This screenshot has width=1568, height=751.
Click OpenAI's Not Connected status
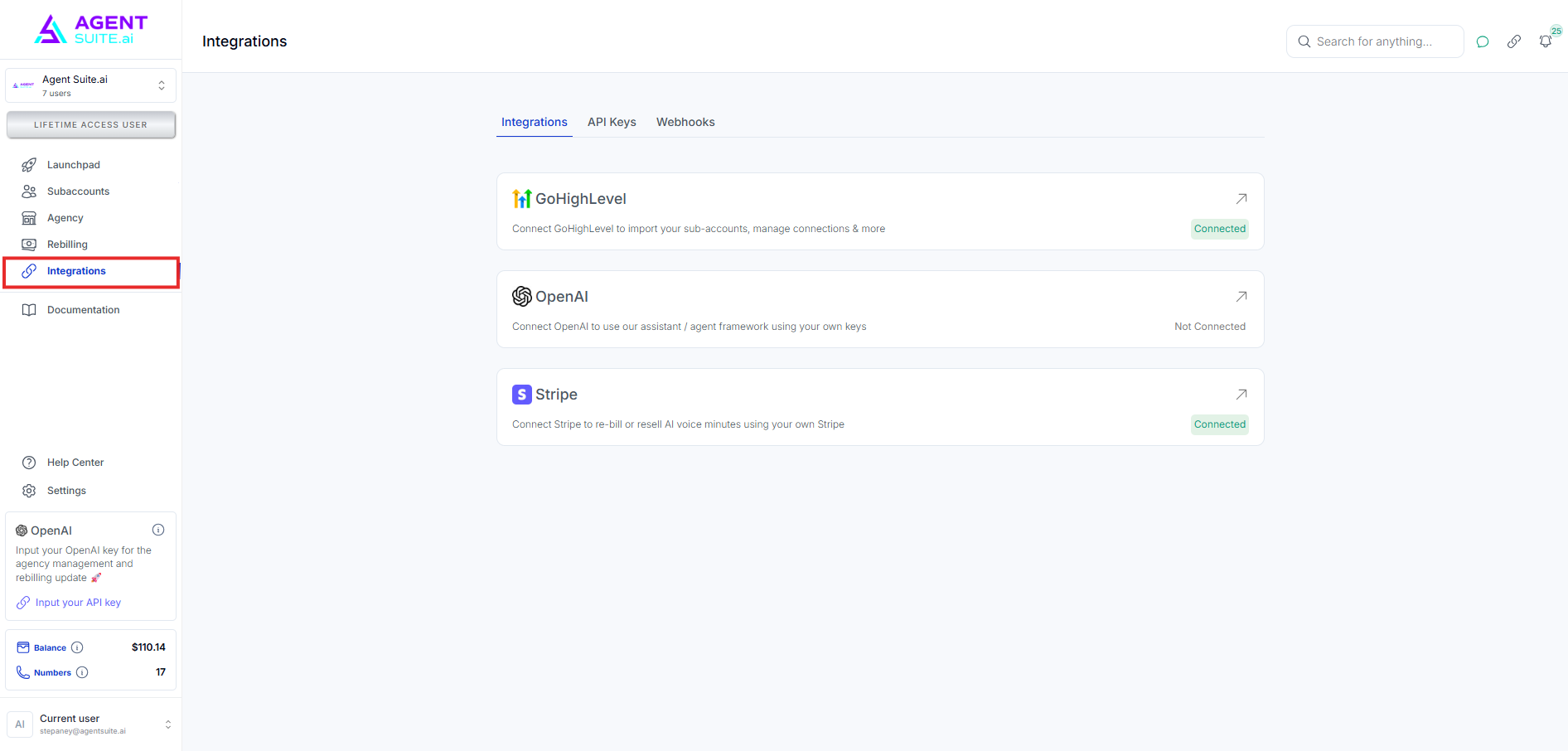(1210, 327)
